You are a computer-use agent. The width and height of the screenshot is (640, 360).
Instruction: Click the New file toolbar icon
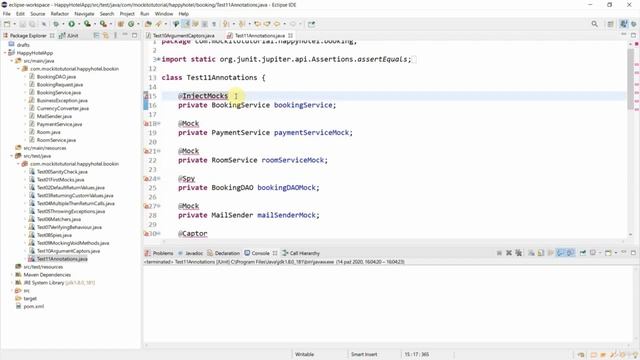pos(7,24)
